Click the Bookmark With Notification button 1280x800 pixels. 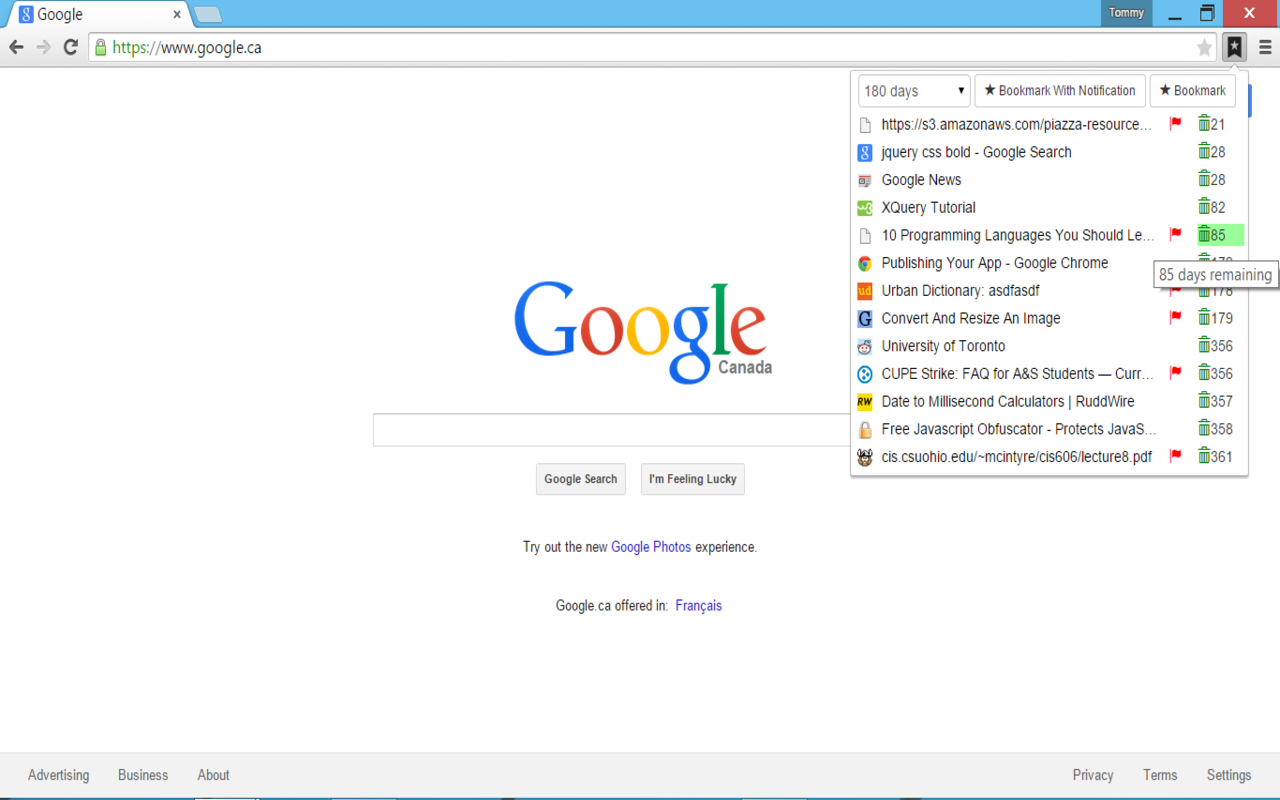coord(1060,91)
